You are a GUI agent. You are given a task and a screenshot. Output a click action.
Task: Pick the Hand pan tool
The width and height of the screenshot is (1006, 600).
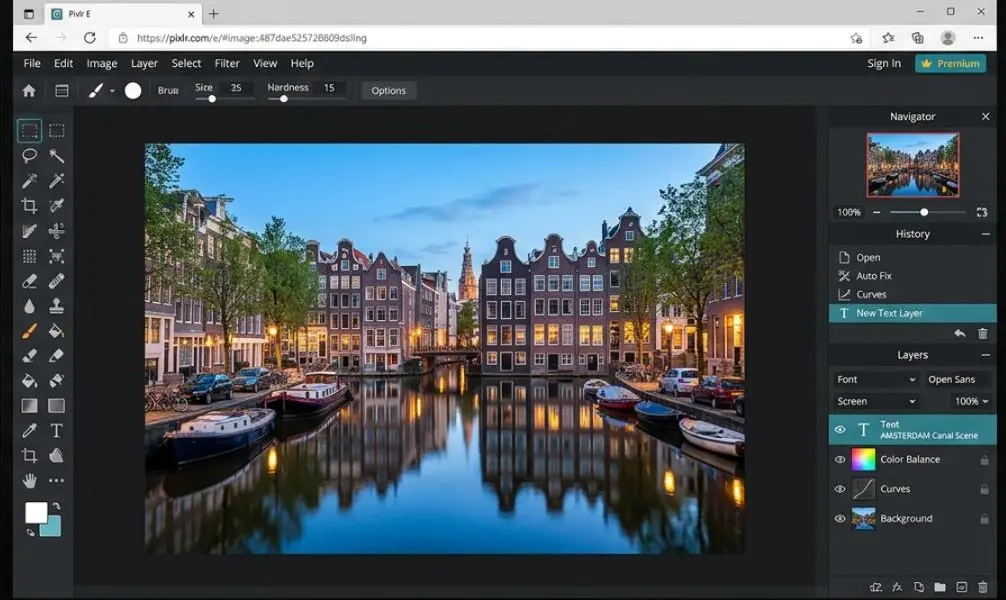30,481
